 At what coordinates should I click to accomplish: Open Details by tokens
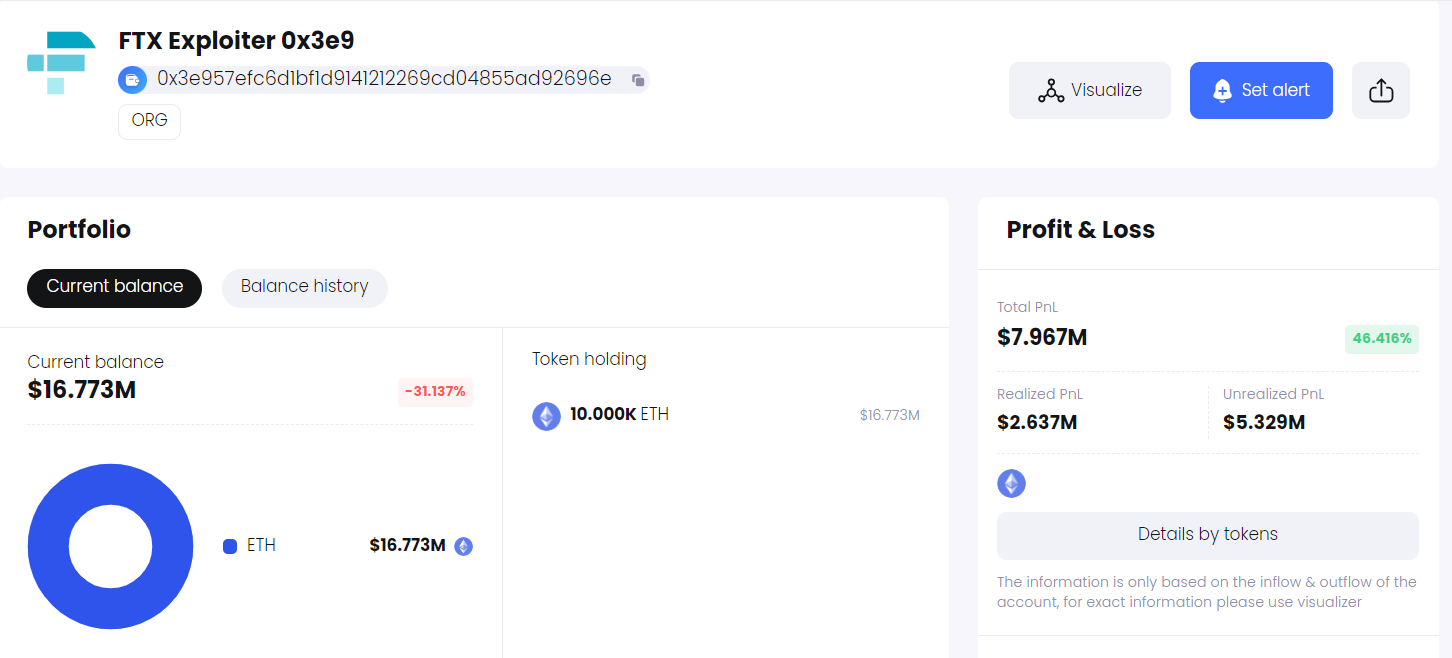1208,535
